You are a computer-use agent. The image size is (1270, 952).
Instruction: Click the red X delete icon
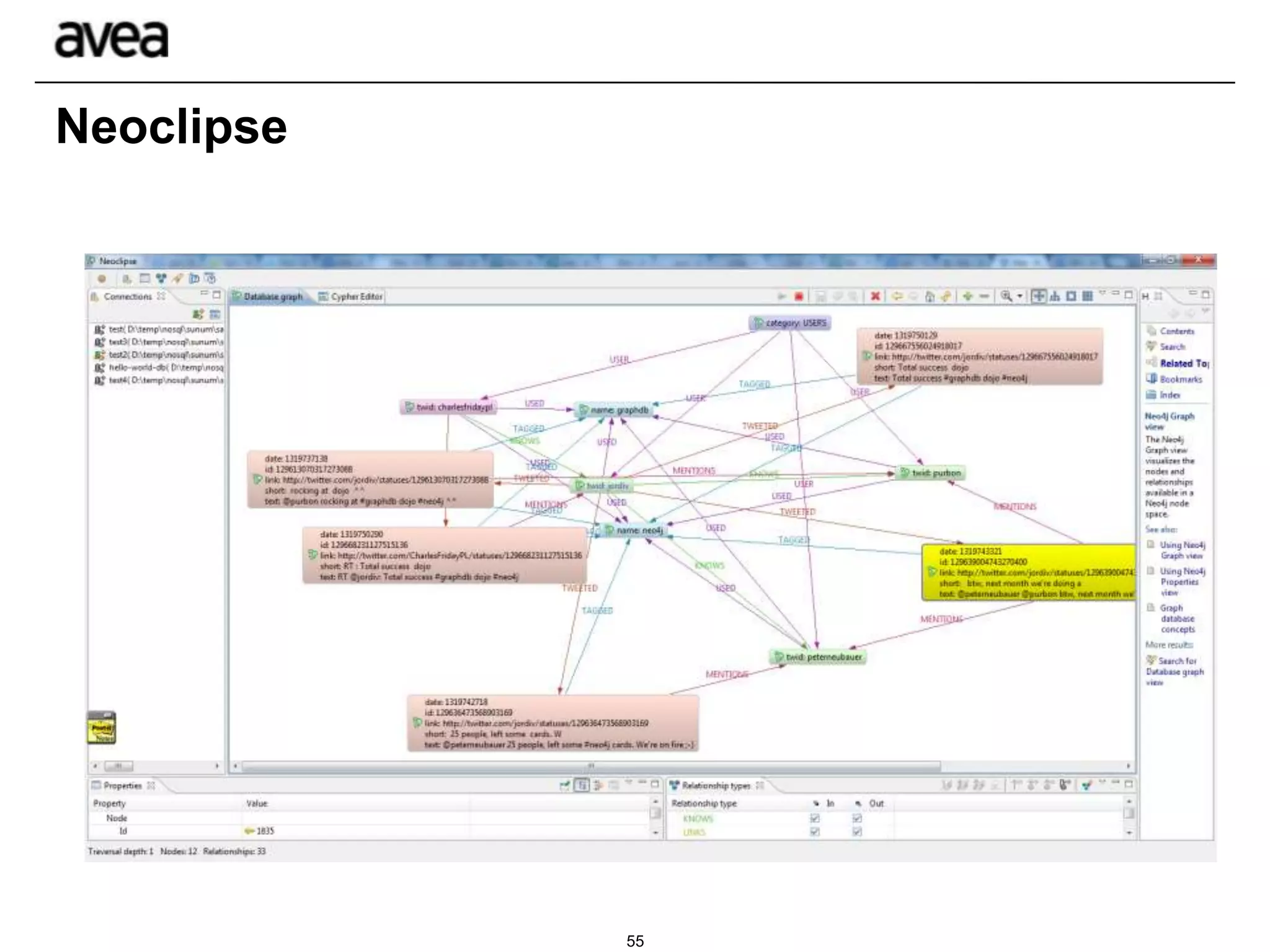(875, 296)
